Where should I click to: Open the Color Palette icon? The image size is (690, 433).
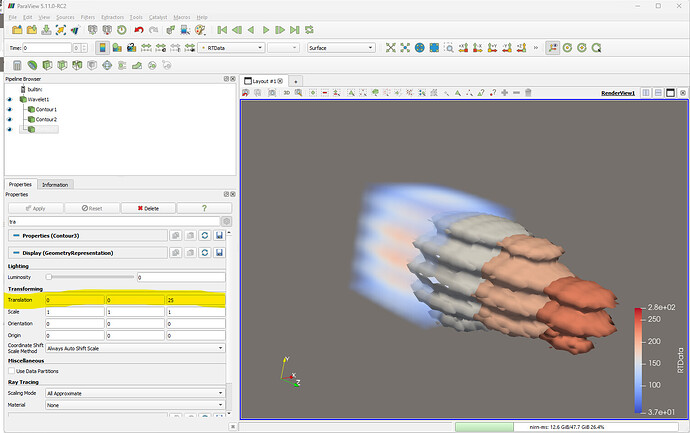click(200, 30)
